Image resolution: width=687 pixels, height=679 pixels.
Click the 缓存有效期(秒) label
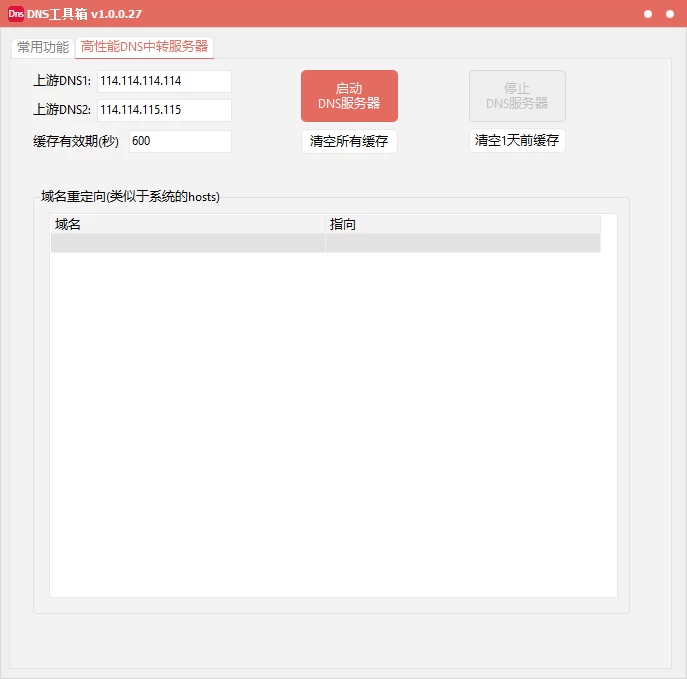click(76, 141)
